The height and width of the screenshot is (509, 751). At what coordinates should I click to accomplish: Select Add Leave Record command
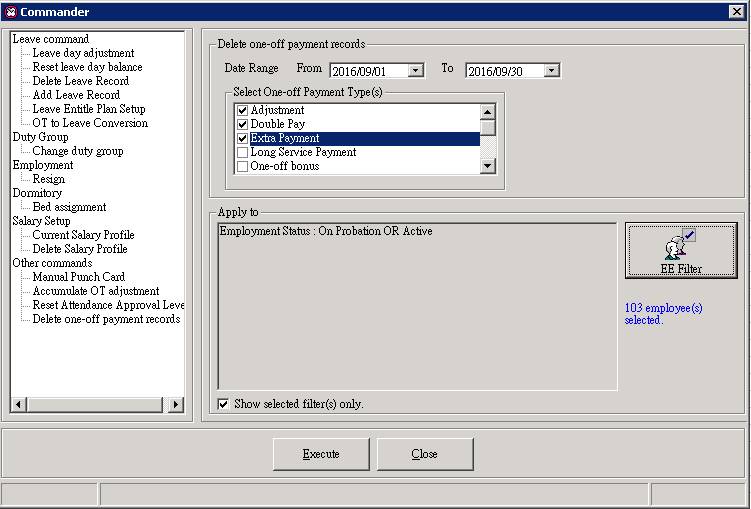(76, 95)
